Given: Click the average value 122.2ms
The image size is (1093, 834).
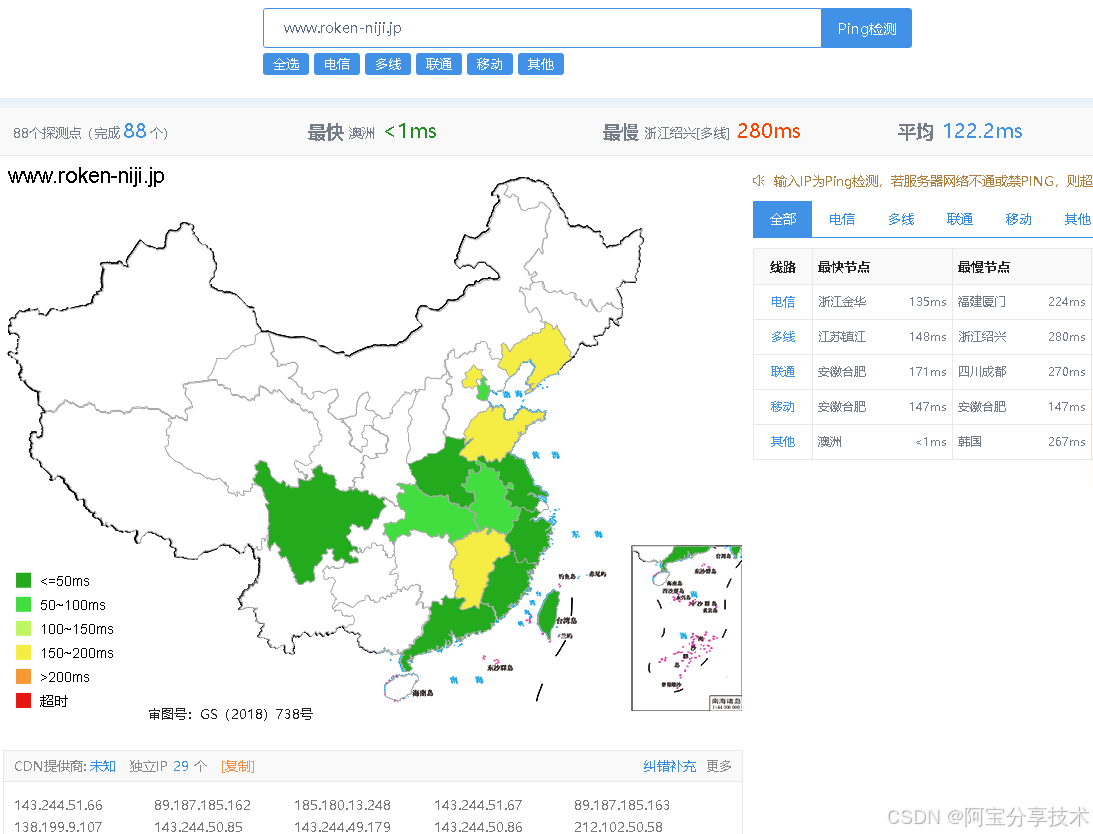Looking at the screenshot, I should pos(982,131).
